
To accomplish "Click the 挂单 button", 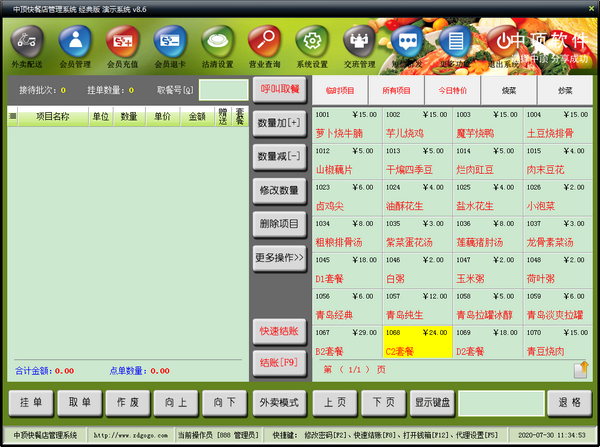I will [31, 403].
